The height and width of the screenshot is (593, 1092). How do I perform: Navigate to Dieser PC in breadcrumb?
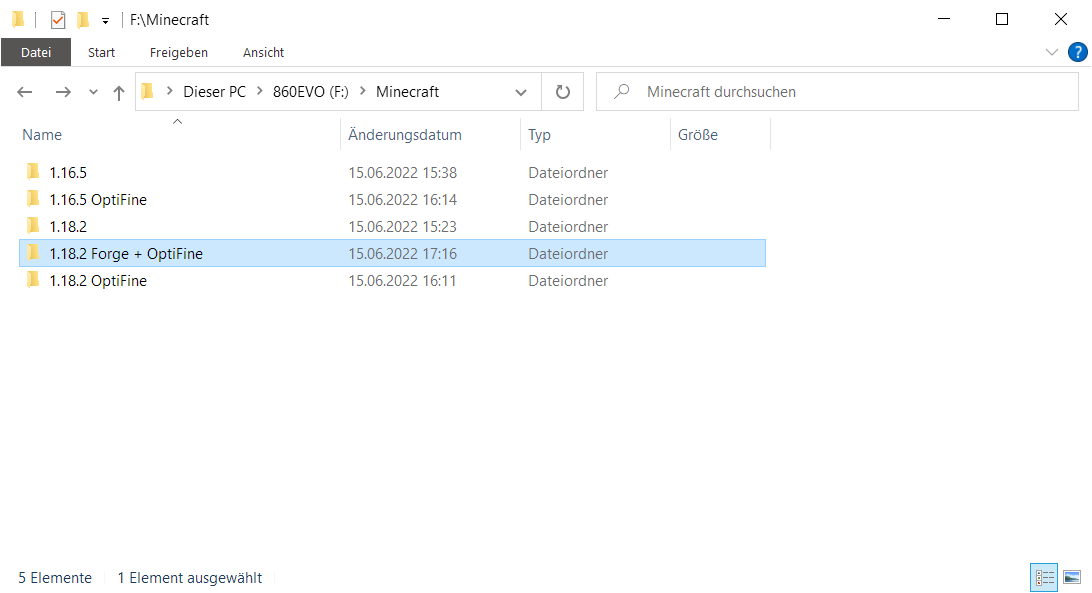point(214,92)
